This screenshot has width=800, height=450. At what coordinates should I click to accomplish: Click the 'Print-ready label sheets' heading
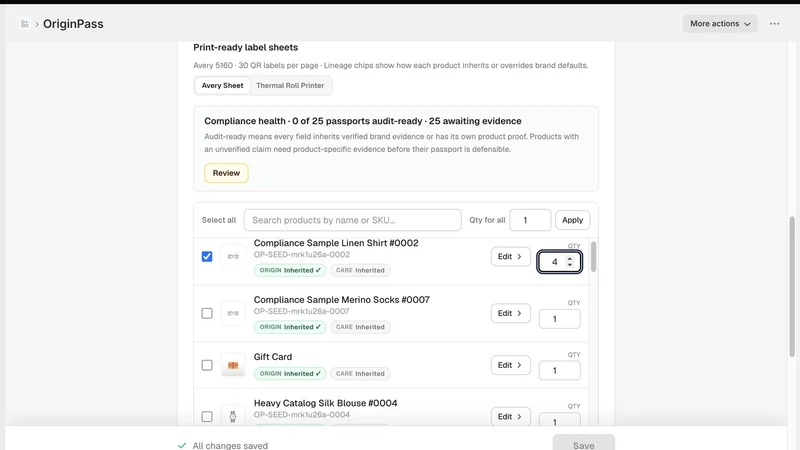(x=245, y=47)
